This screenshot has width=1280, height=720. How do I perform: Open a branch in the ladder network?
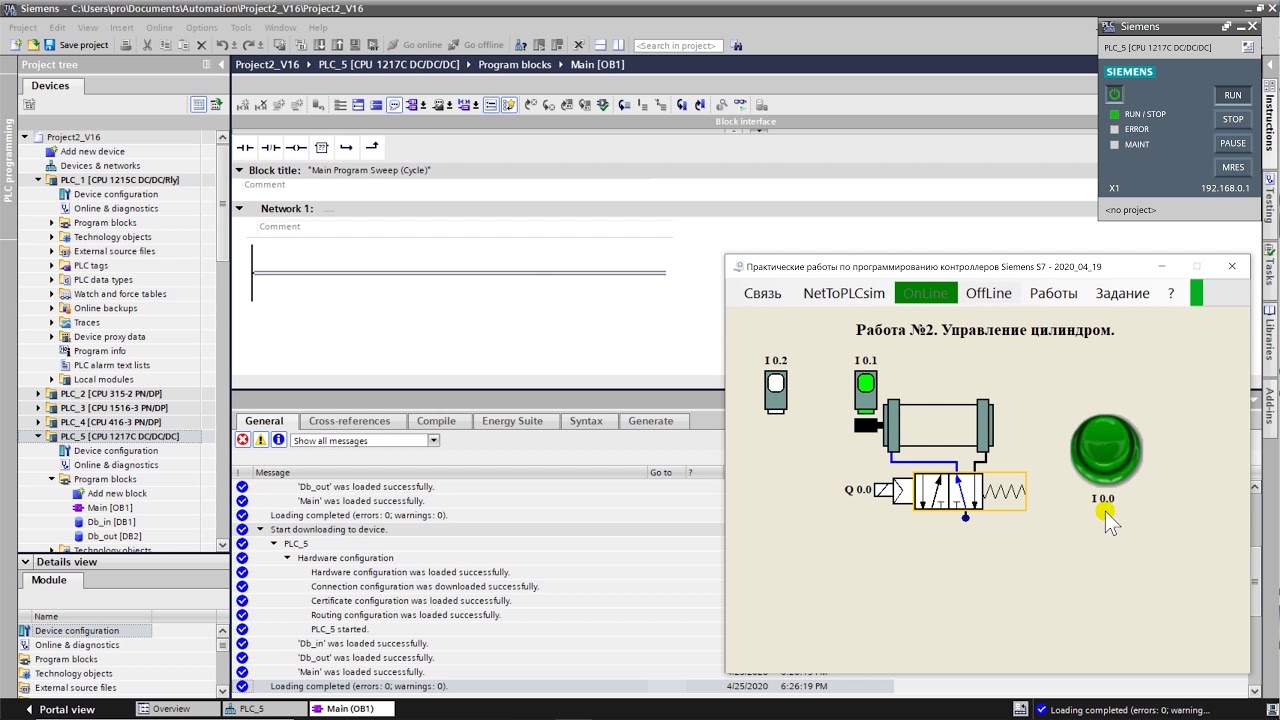pyautogui.click(x=346, y=148)
